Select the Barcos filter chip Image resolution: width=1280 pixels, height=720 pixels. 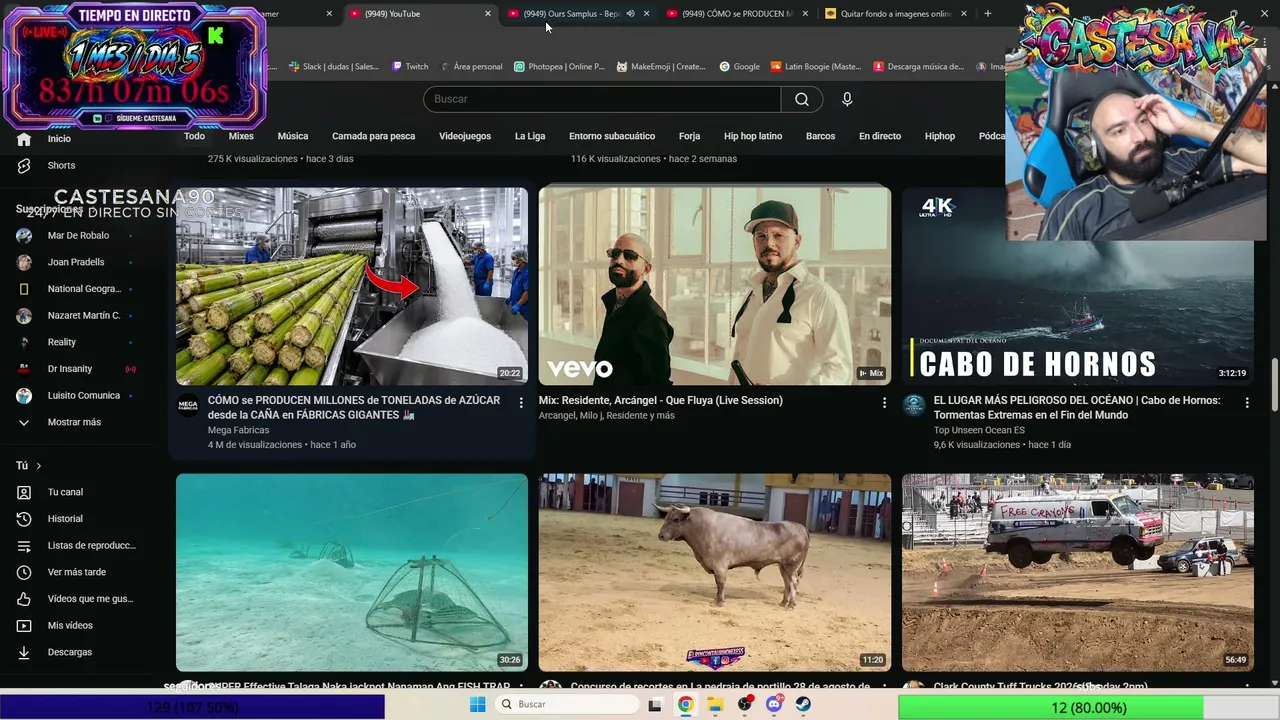[x=820, y=136]
